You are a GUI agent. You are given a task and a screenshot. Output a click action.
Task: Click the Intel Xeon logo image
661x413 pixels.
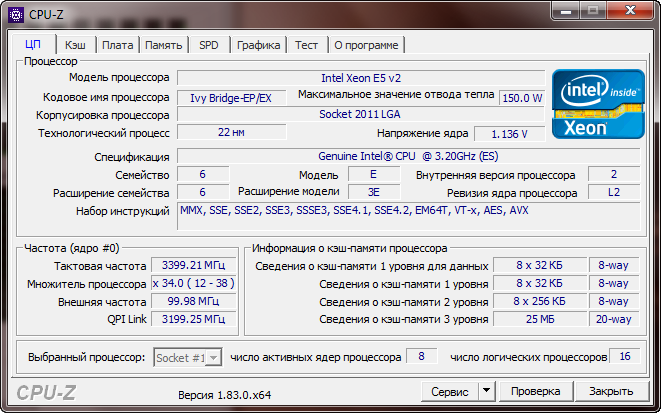[598, 104]
